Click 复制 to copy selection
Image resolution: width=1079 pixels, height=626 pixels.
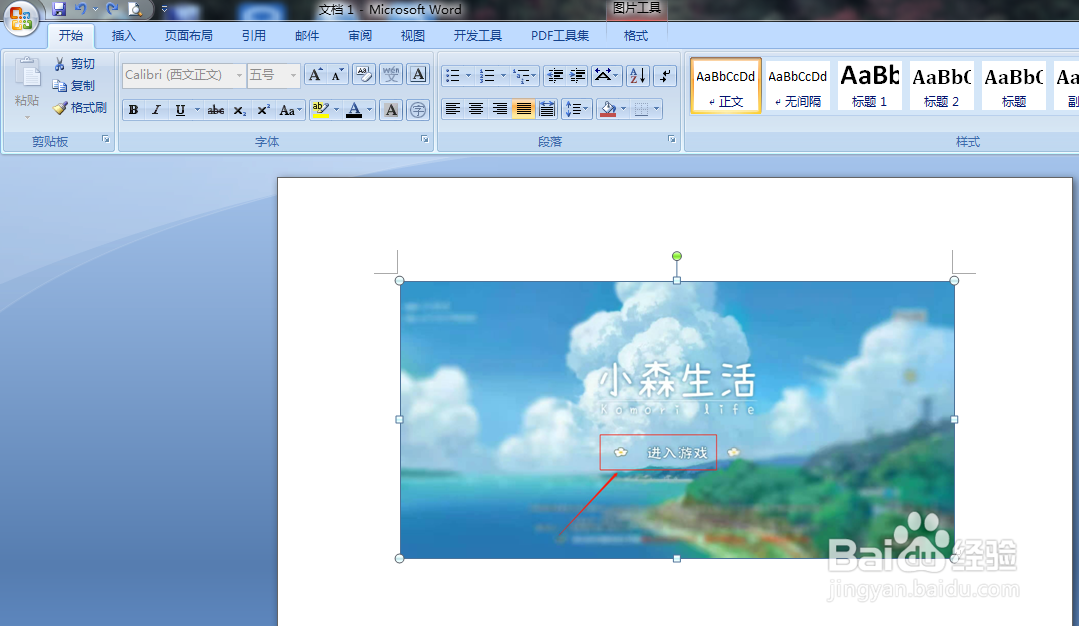[74, 86]
